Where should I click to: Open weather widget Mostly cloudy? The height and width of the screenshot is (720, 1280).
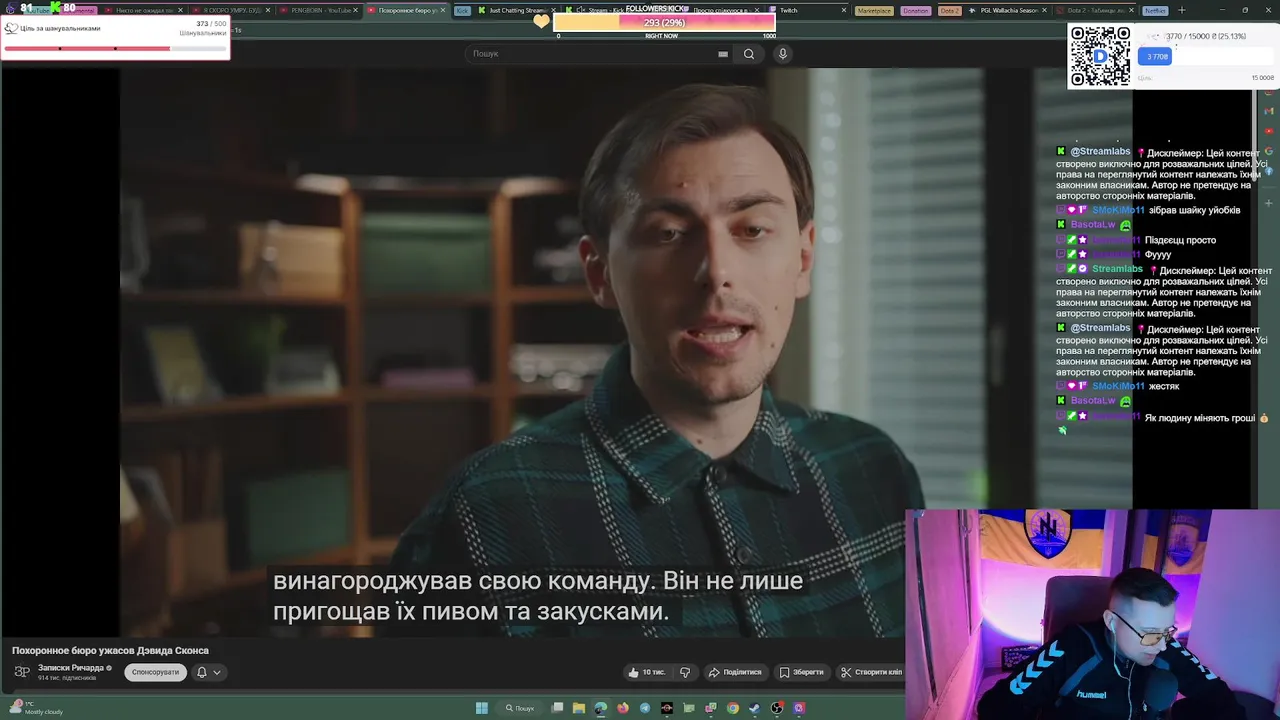(x=35, y=708)
